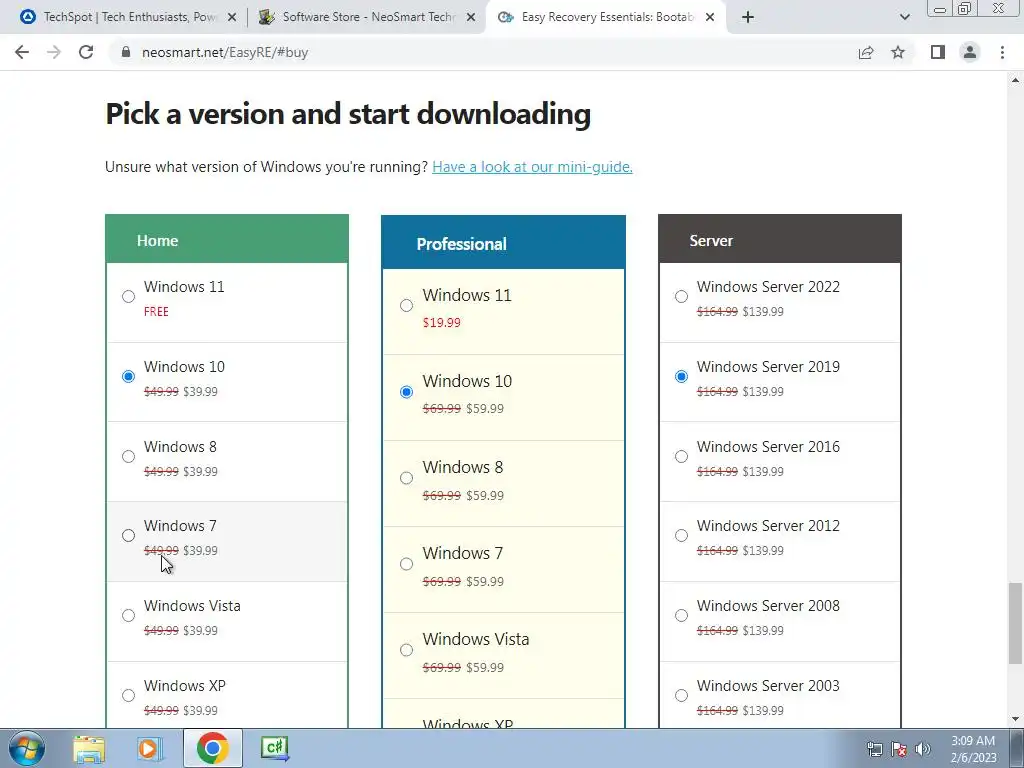Click the scrollbar down arrow
Viewport: 1024px width, 768px height.
1015,719
